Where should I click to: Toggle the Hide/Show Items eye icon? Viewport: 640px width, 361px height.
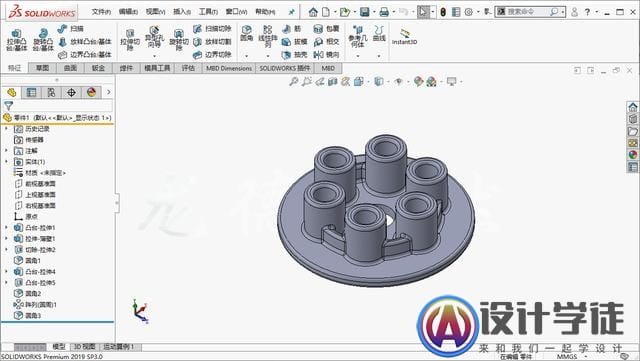(399, 82)
